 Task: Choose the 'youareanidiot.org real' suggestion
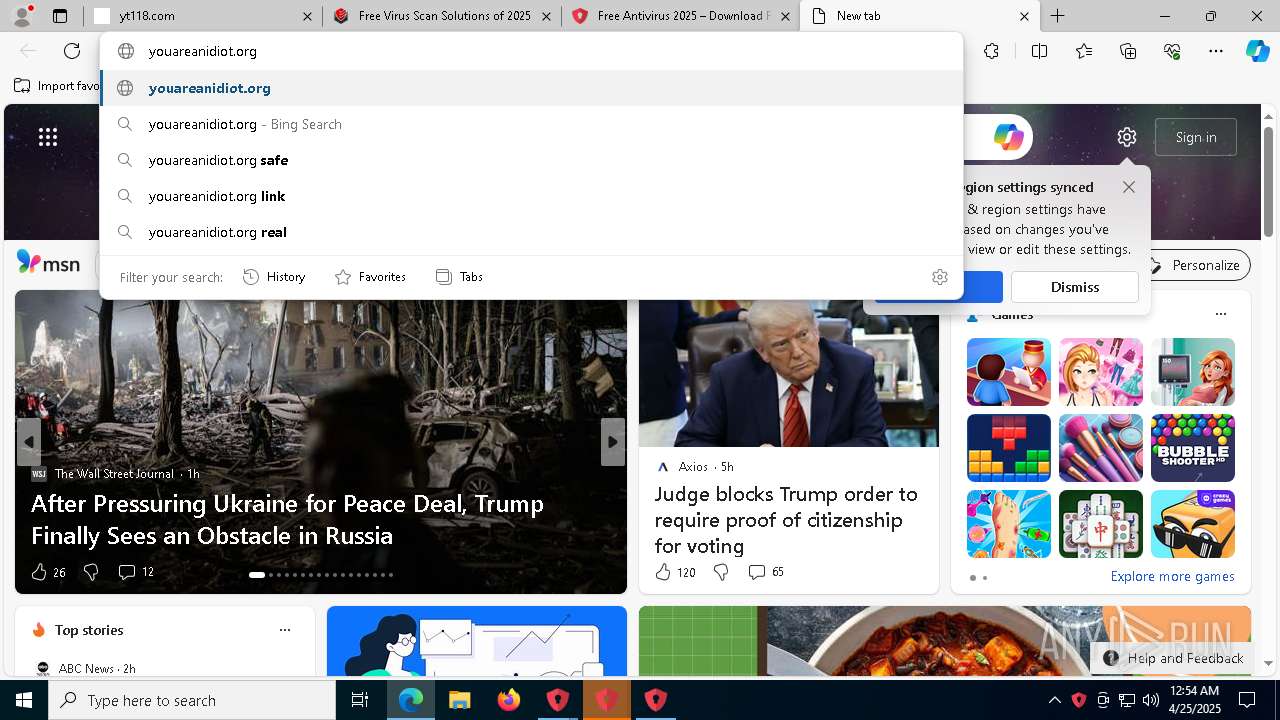[532, 232]
